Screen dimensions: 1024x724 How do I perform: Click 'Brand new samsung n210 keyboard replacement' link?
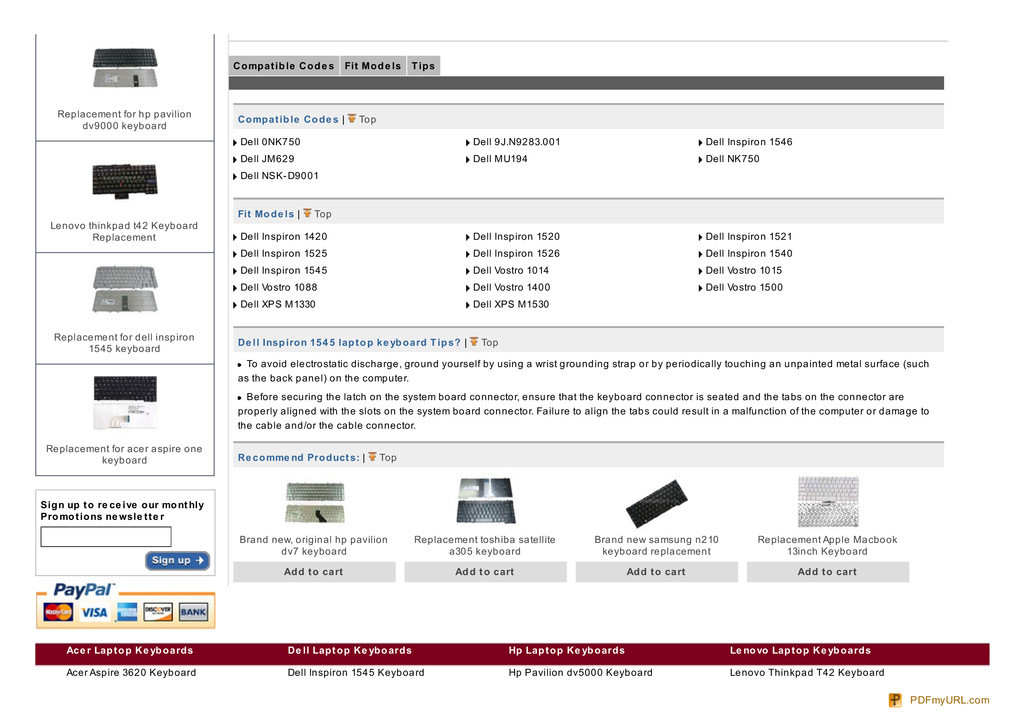click(656, 545)
